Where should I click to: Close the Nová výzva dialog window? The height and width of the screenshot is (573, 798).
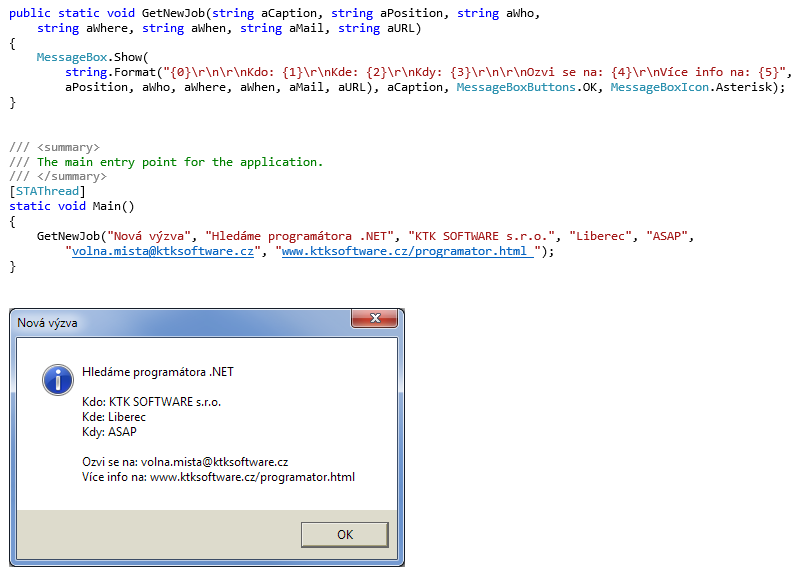[x=376, y=319]
